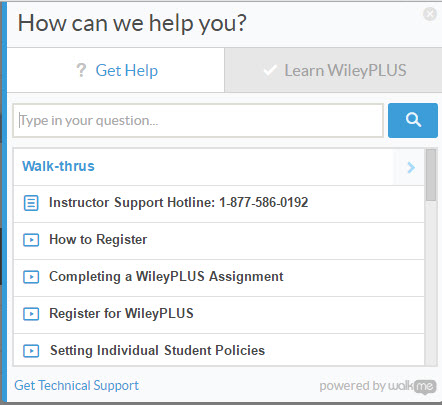Click the checkmark icon on Learn WileyPLUS tab

coord(270,70)
